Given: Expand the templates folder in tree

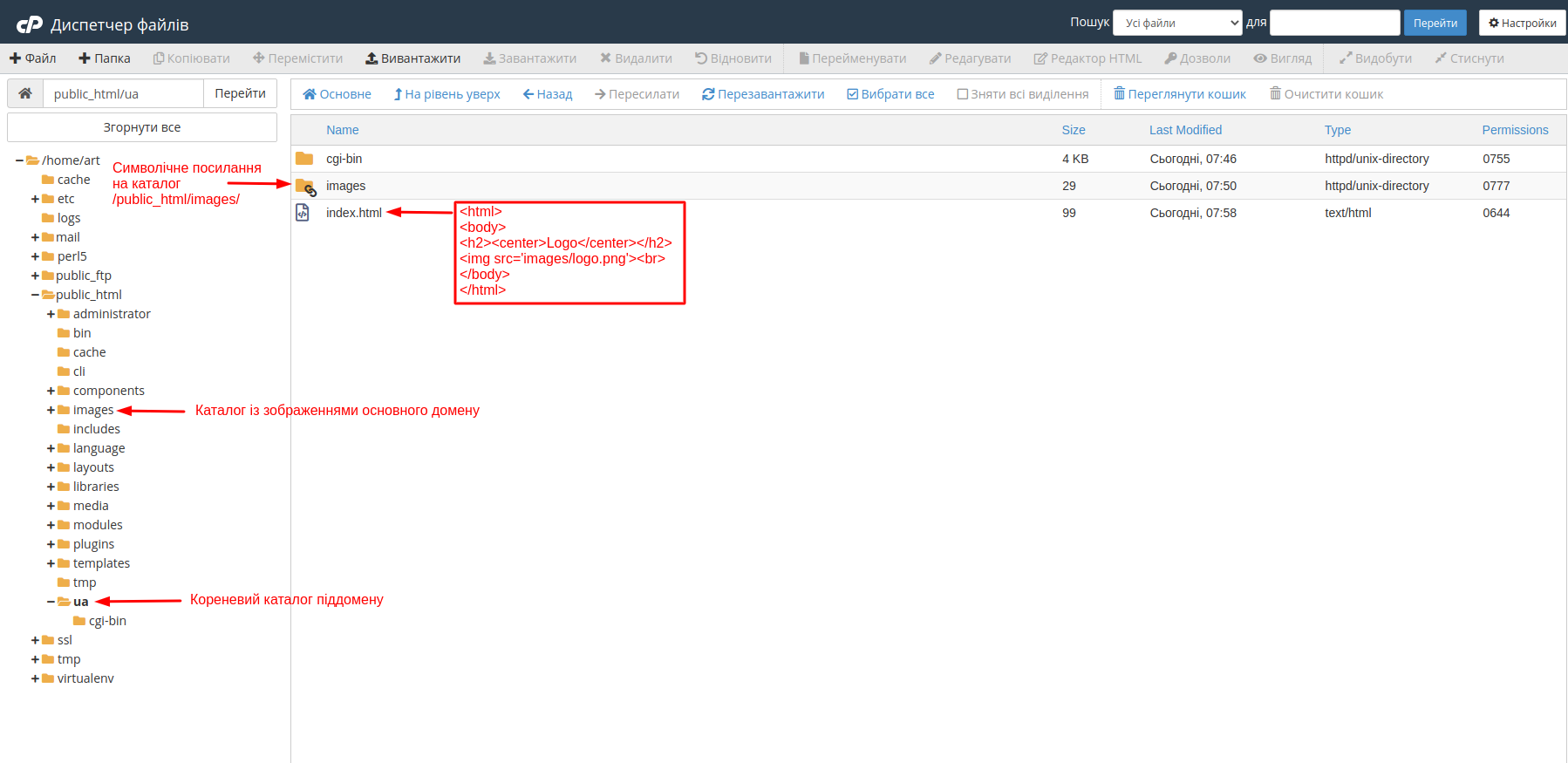Looking at the screenshot, I should (x=51, y=563).
